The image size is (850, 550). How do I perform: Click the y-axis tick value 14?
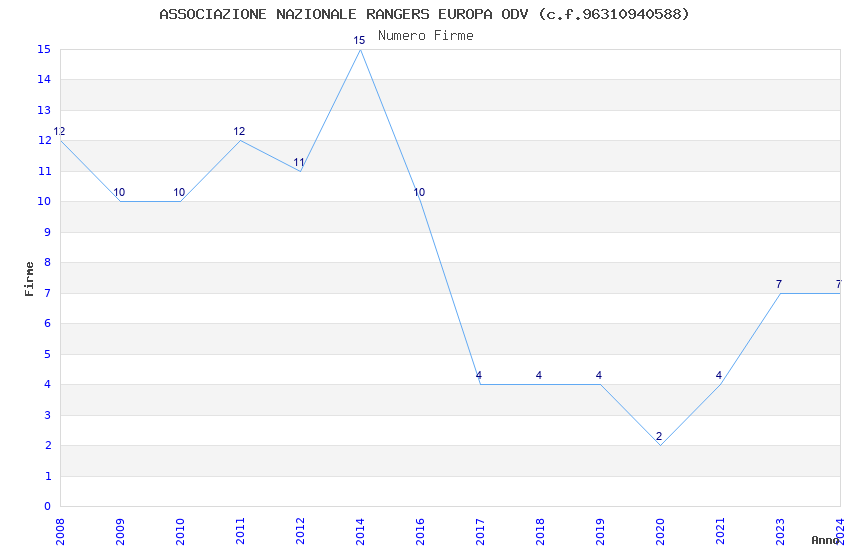point(44,80)
